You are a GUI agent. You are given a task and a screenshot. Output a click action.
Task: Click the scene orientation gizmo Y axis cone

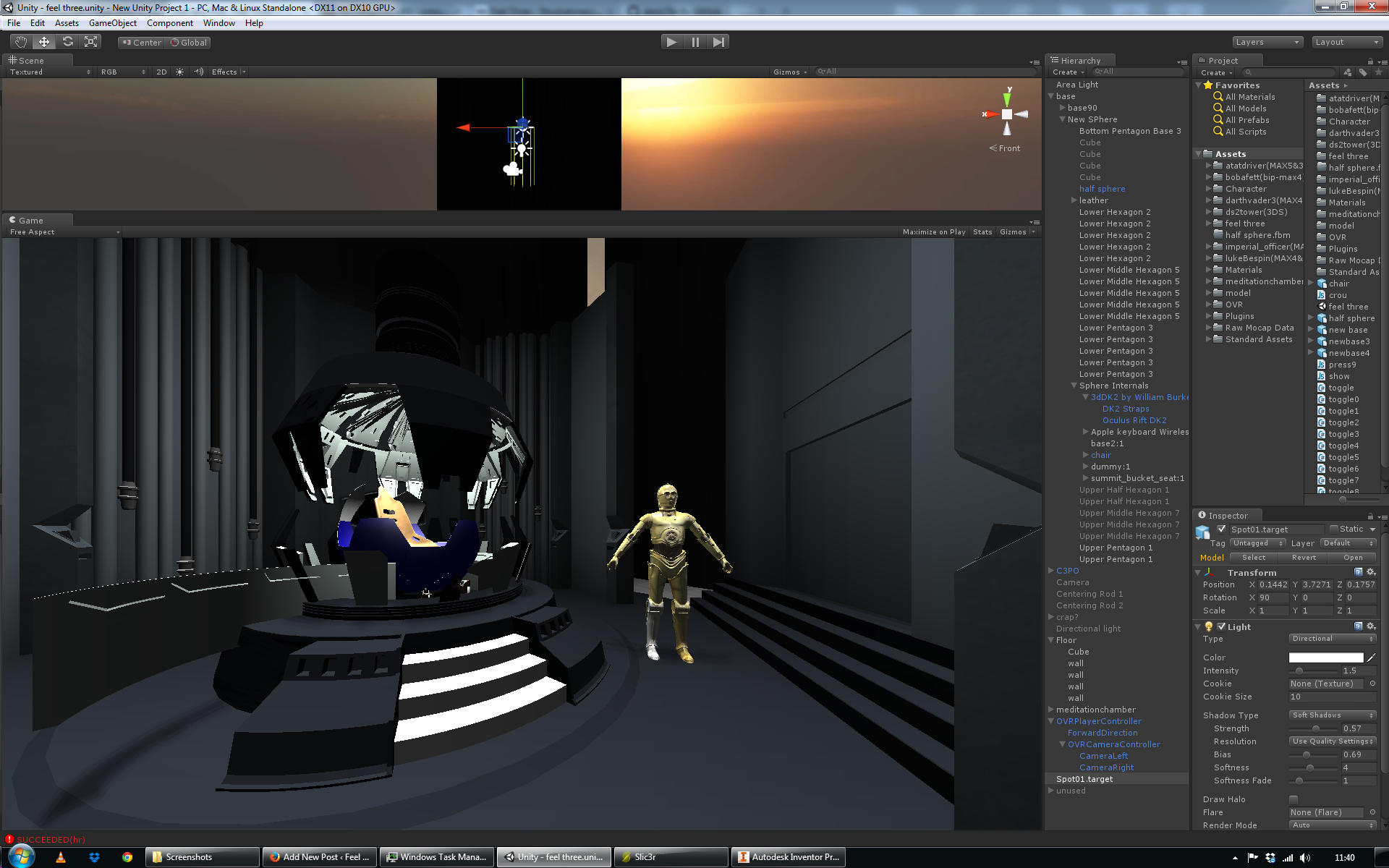(1007, 98)
